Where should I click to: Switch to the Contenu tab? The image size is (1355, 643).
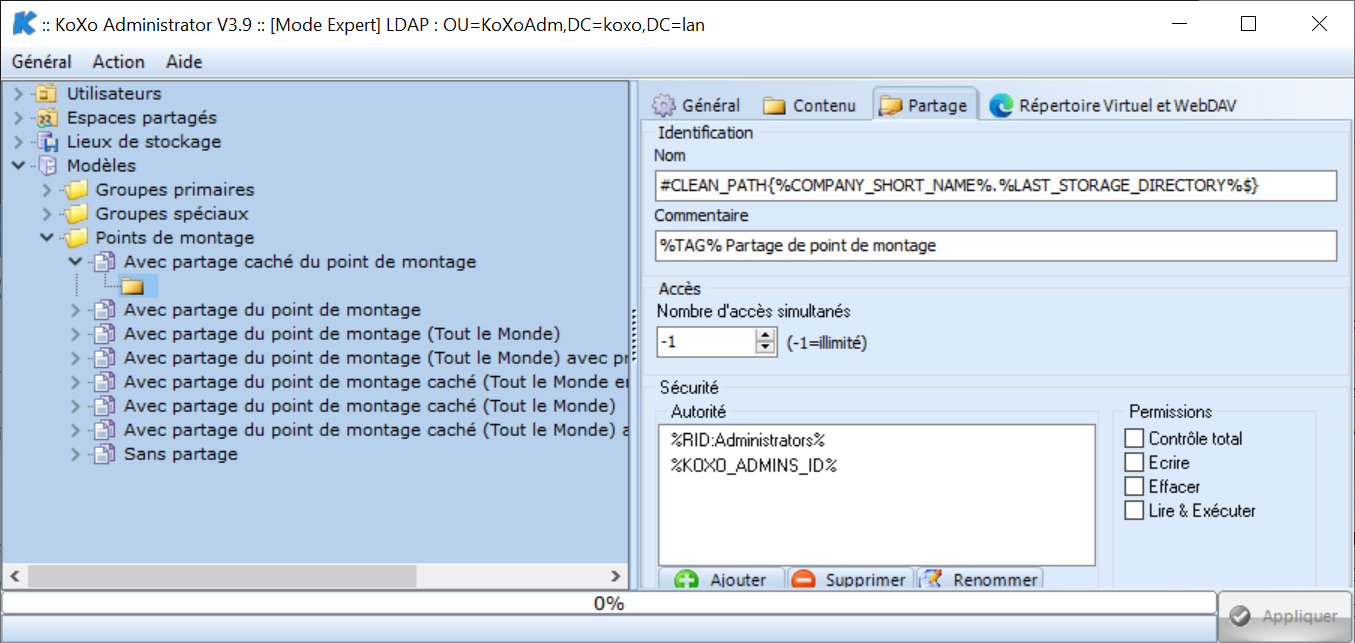click(810, 105)
